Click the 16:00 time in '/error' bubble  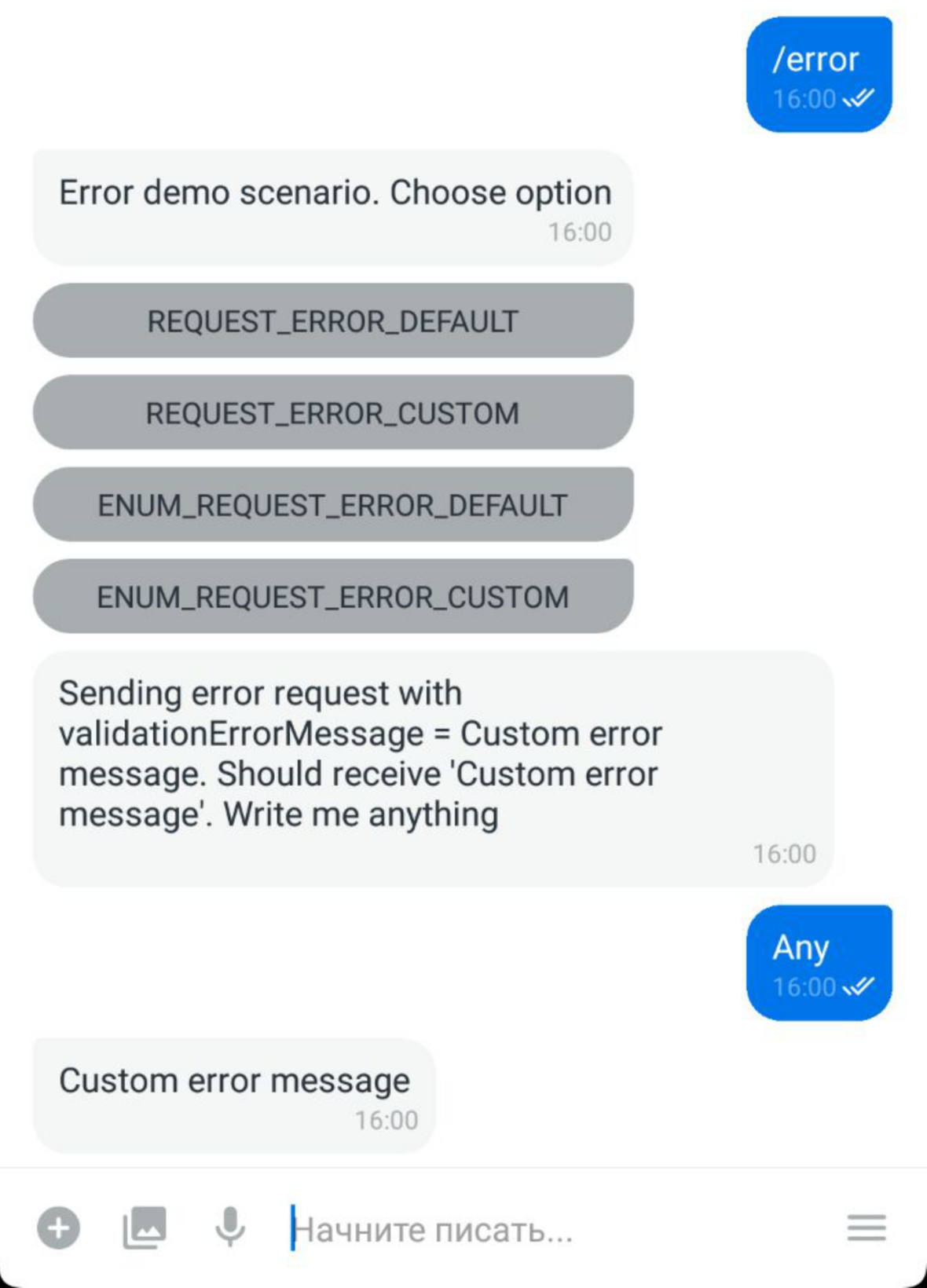coord(804,99)
